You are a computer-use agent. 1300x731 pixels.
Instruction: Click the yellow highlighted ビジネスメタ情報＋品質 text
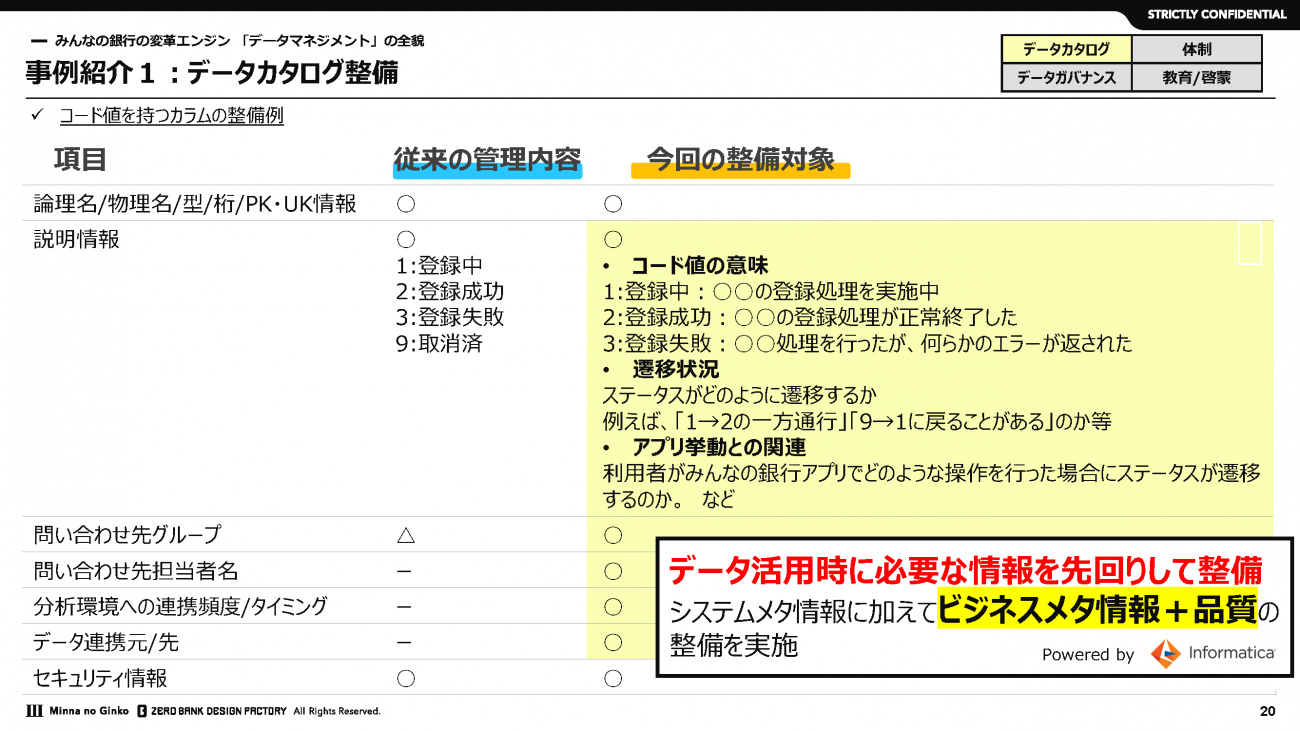pyautogui.click(x=1096, y=610)
